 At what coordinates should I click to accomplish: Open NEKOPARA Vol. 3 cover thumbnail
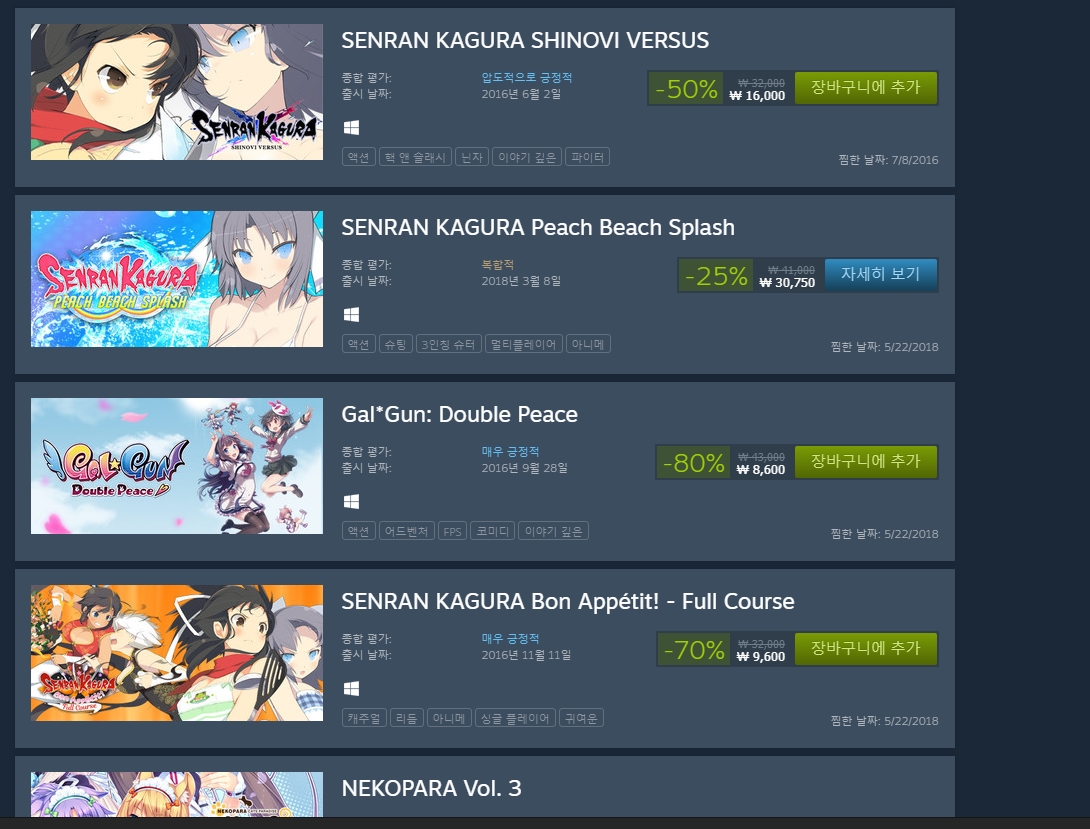pyautogui.click(x=177, y=794)
